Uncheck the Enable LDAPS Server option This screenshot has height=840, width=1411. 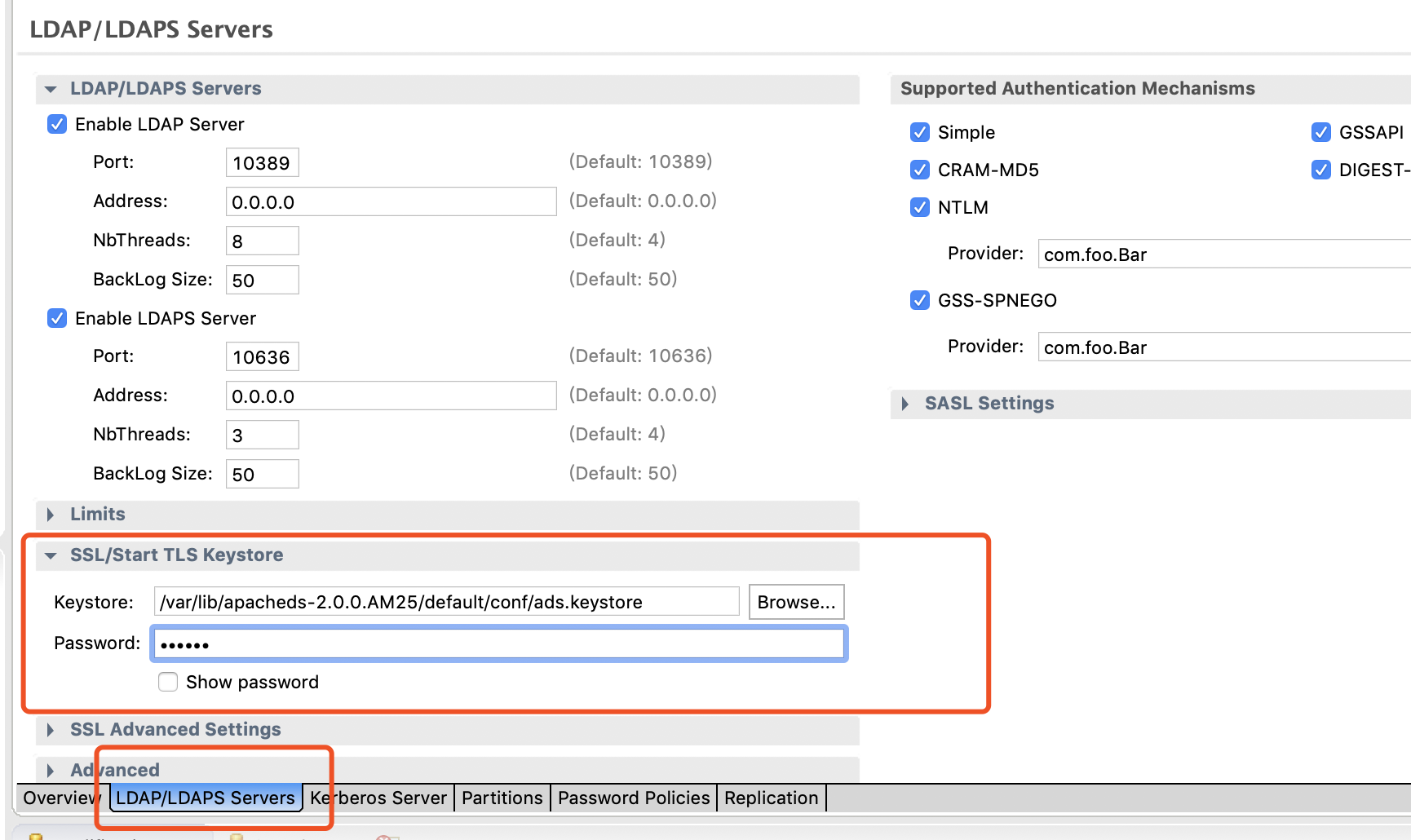(56, 318)
